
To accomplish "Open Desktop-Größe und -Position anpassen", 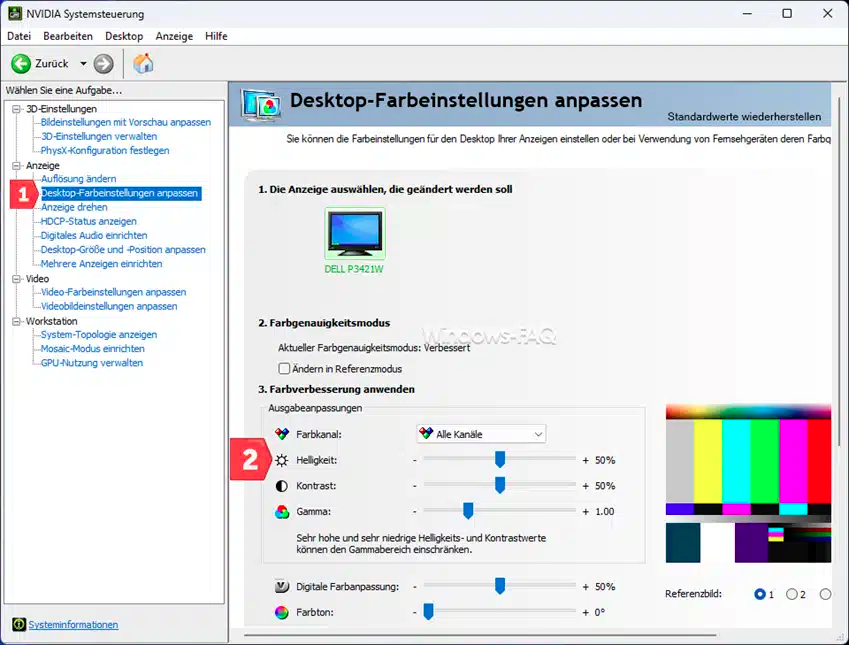I will pyautogui.click(x=123, y=250).
